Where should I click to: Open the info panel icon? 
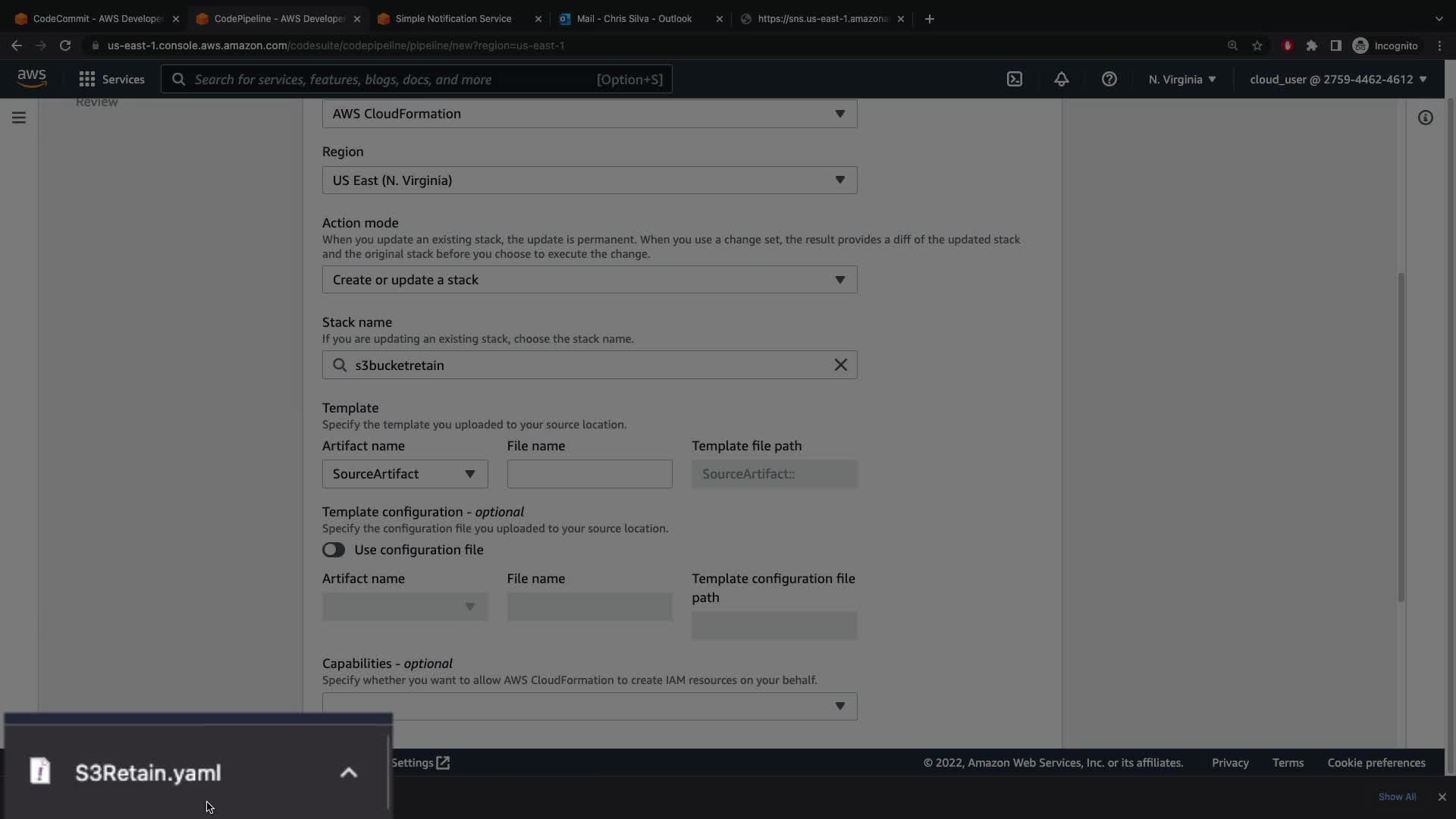[1425, 118]
